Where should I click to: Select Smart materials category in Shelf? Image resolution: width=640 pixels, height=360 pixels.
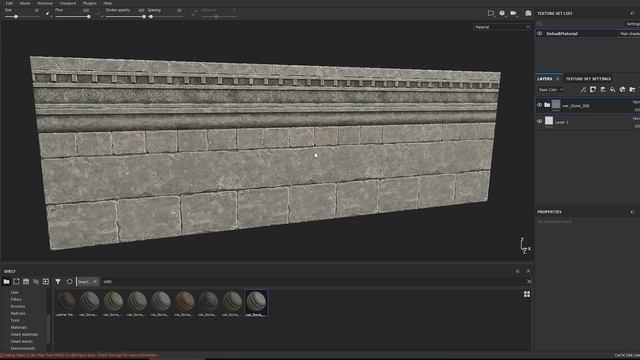click(24, 334)
